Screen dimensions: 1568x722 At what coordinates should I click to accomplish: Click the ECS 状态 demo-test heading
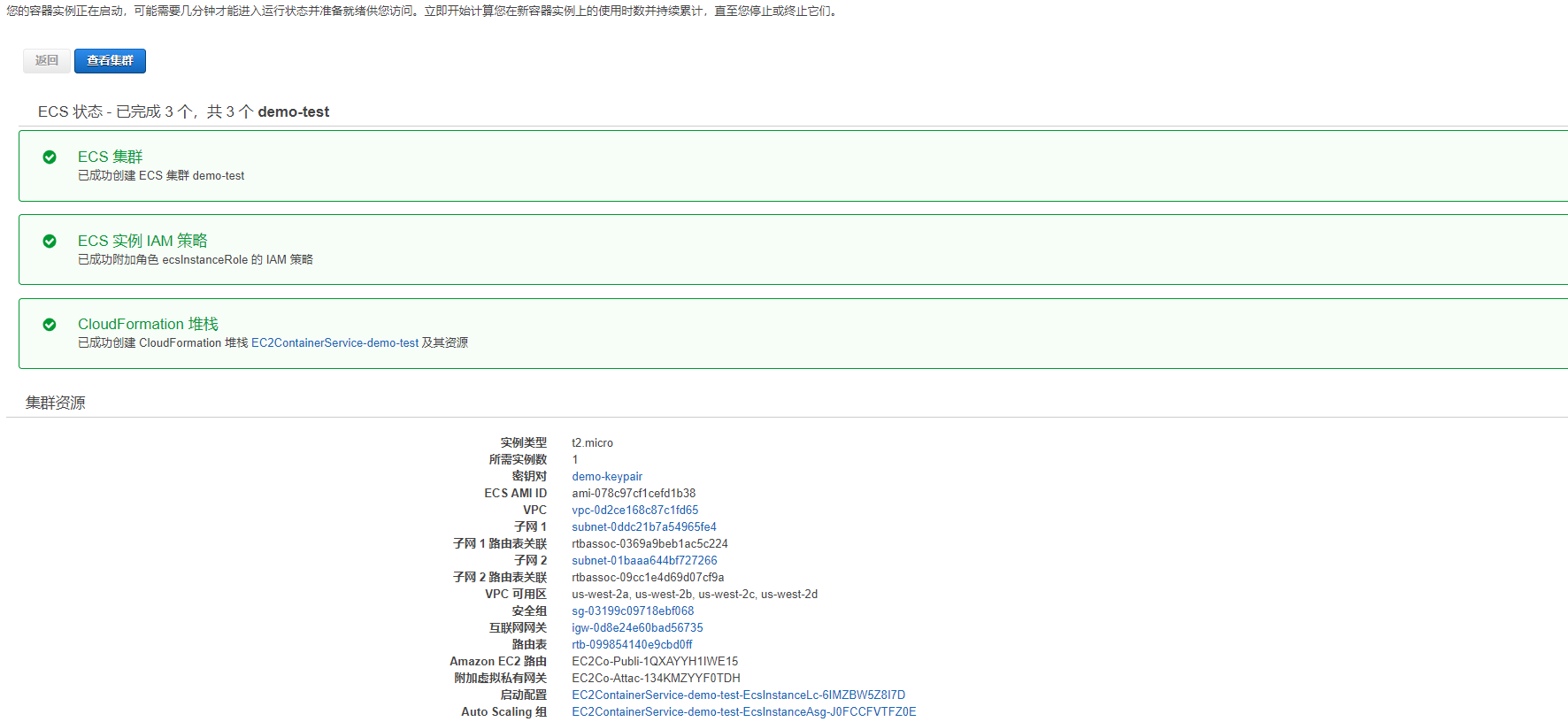tap(183, 111)
